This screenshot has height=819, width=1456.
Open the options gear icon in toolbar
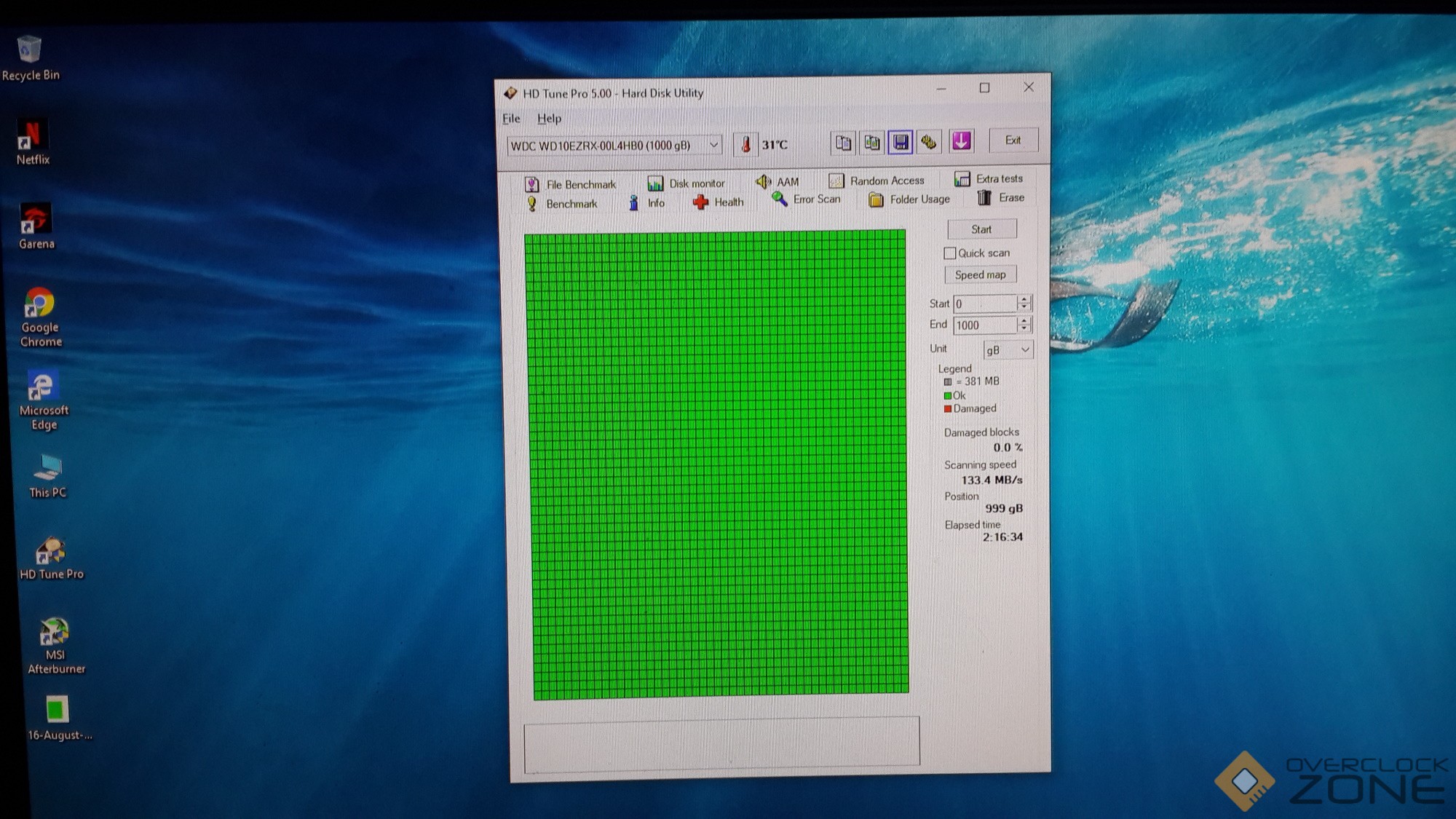(929, 142)
